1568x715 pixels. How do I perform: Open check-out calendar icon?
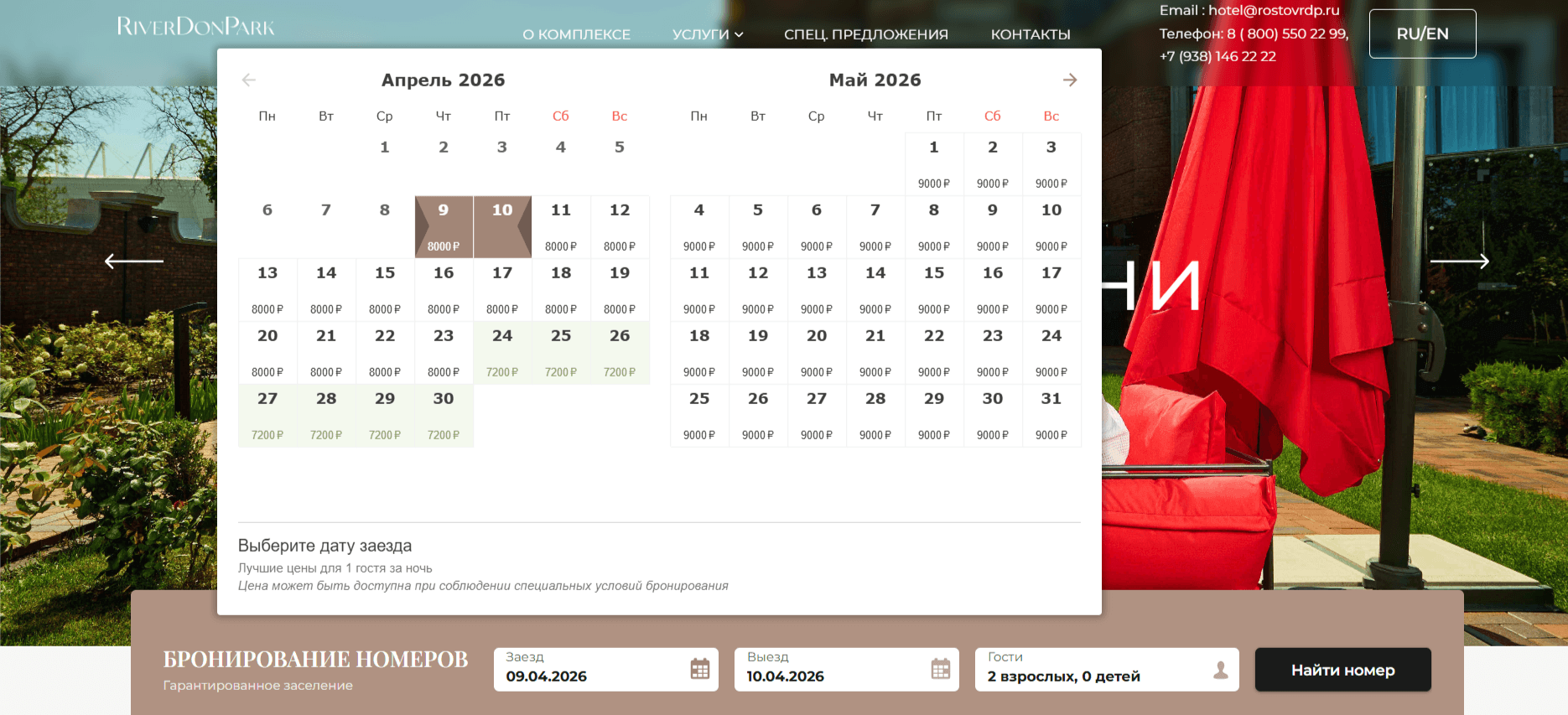tap(941, 669)
